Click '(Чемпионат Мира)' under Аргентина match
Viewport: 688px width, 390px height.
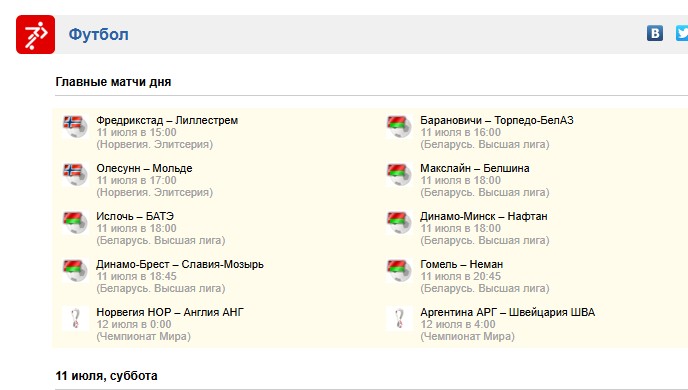tap(467, 336)
